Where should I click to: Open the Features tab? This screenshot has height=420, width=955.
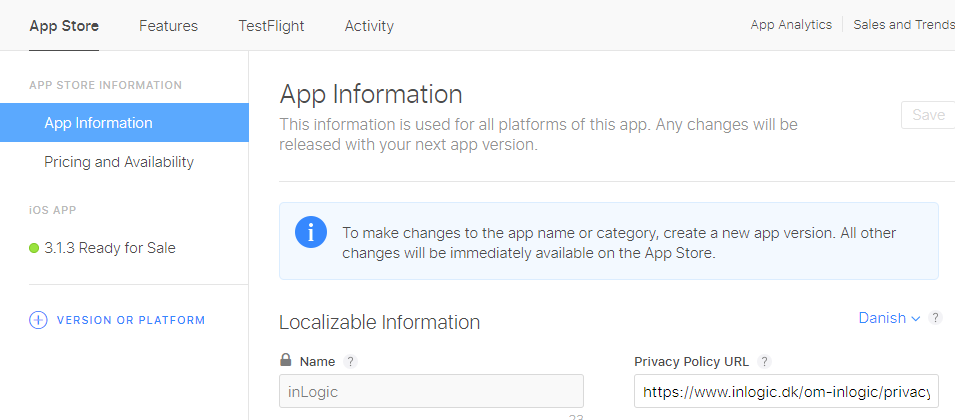click(168, 26)
